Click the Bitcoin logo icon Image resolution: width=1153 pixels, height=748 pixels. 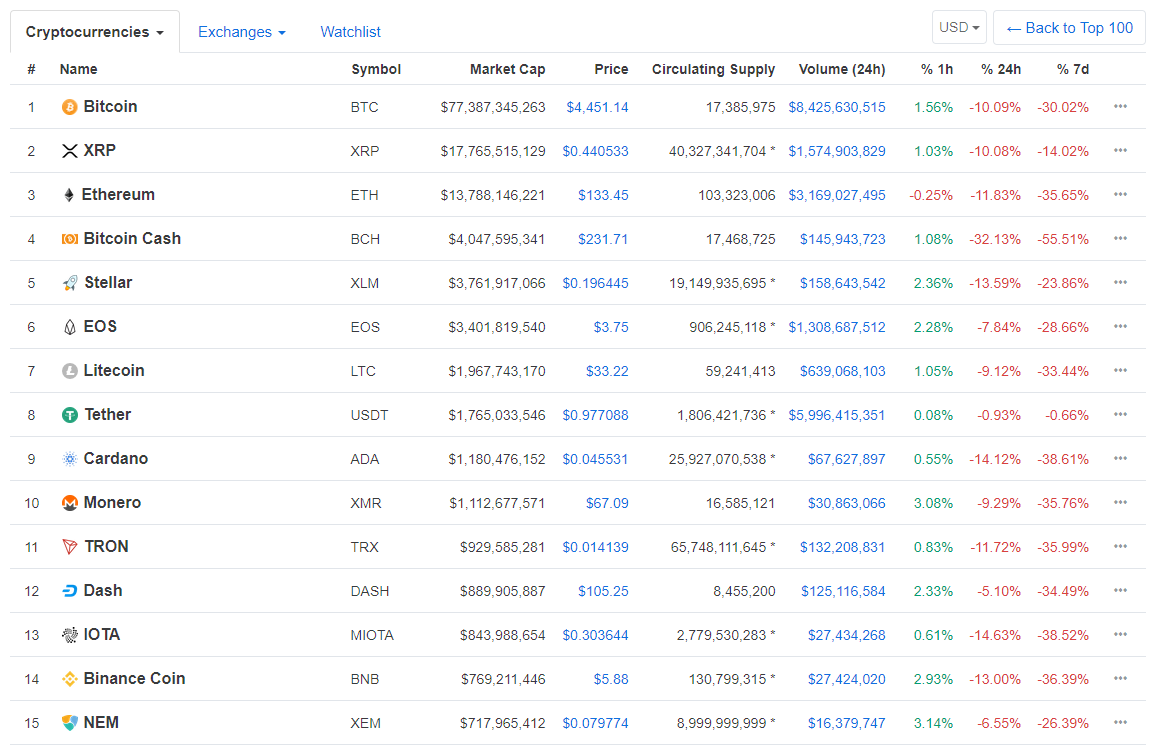(70, 107)
